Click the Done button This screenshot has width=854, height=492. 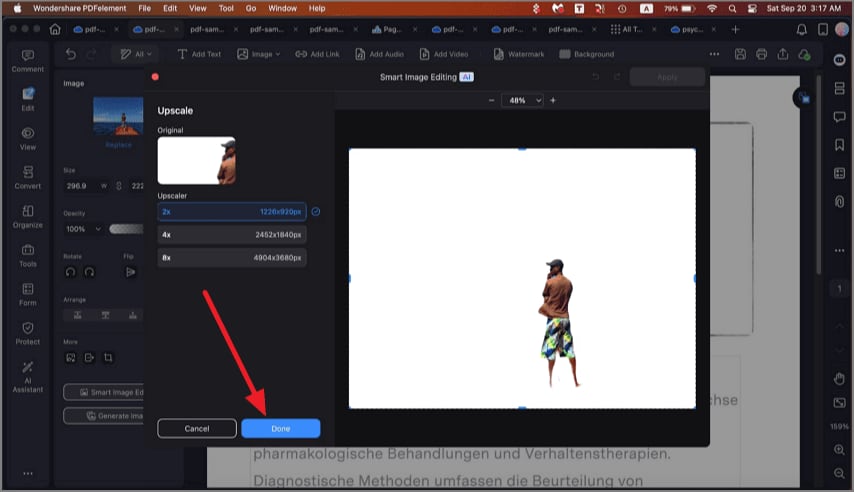pyautogui.click(x=280, y=428)
